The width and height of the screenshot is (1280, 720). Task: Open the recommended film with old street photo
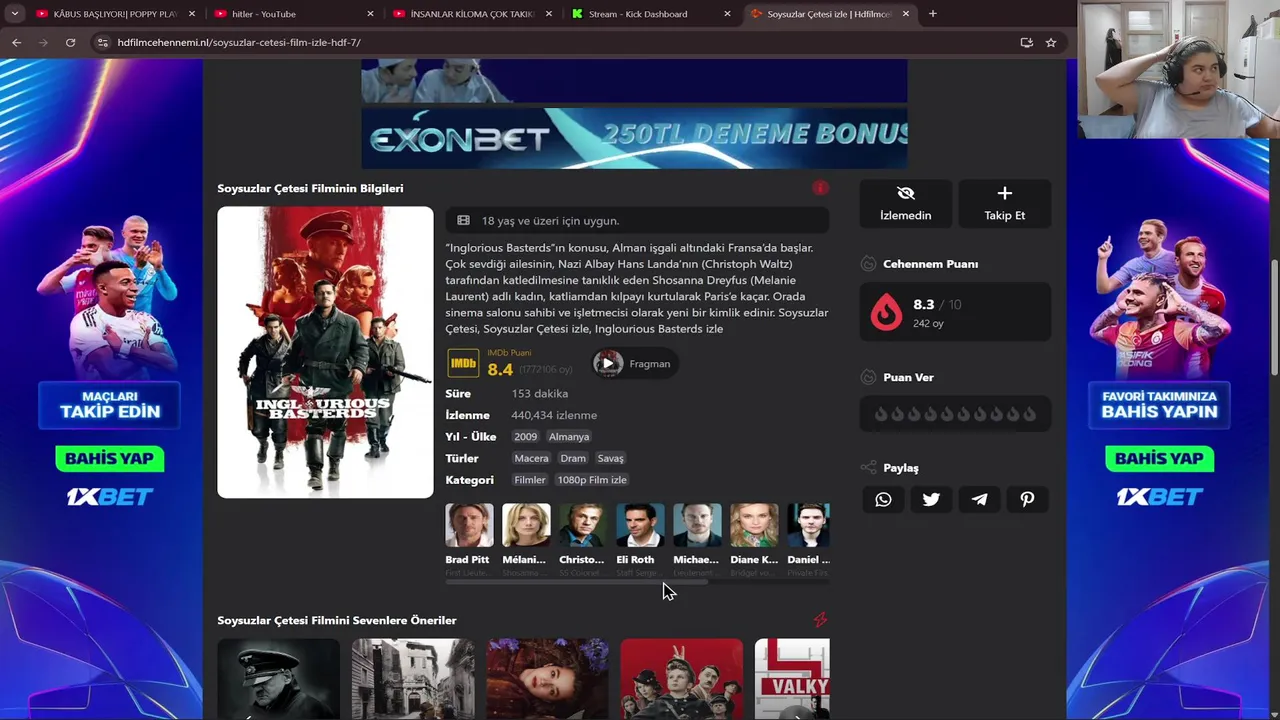click(x=413, y=679)
